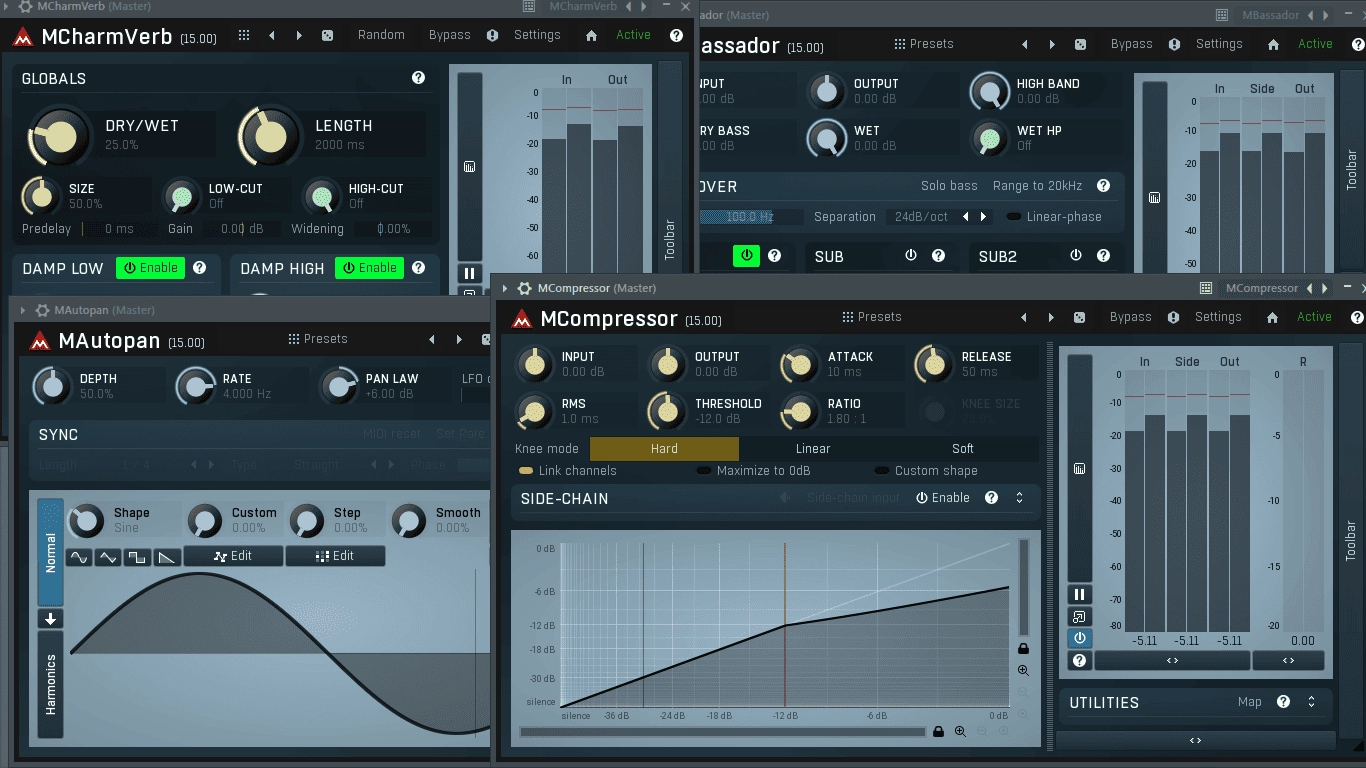Click the lock icon below compressor graph
1366x768 pixels.
938,731
